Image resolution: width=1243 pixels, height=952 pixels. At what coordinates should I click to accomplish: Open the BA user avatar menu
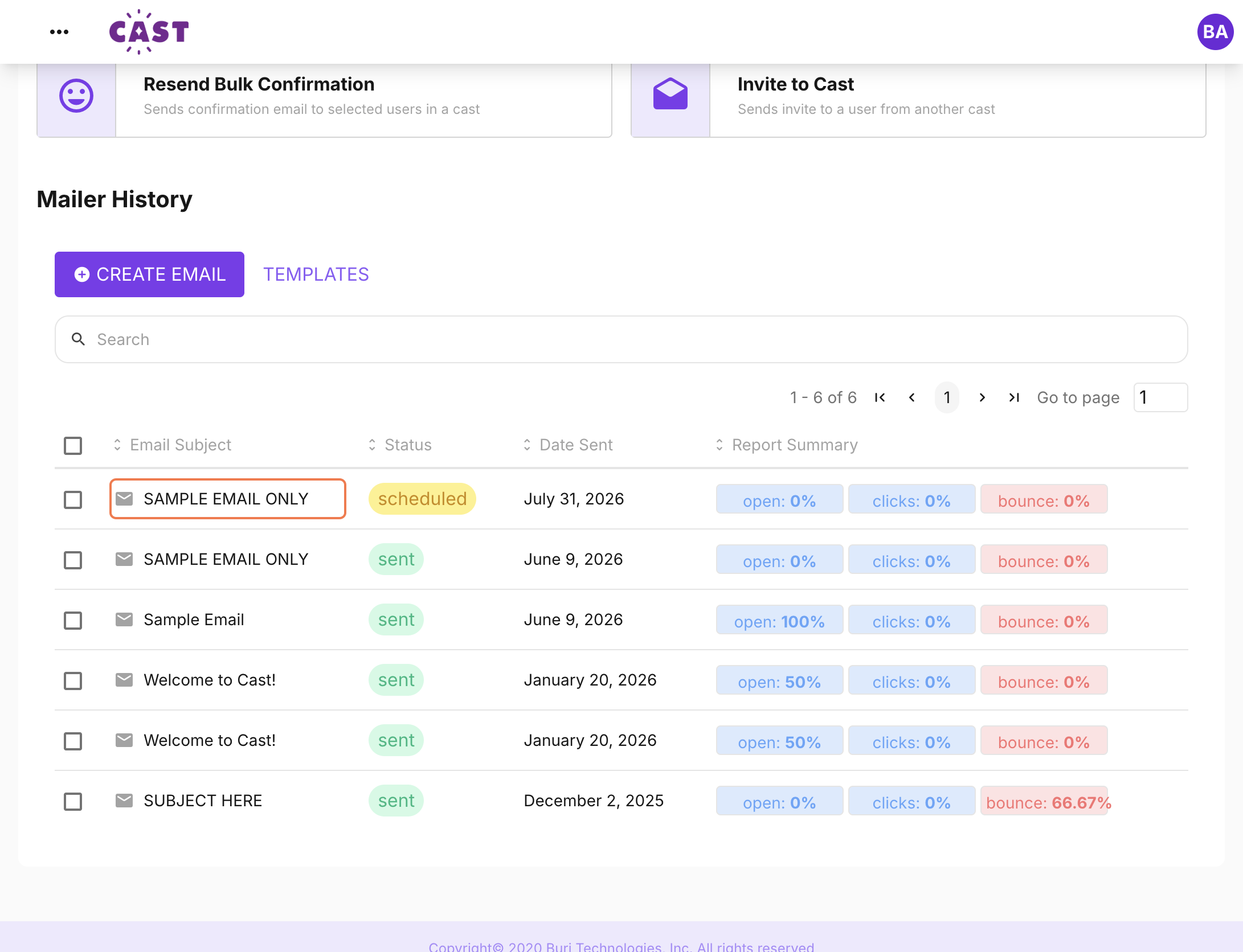(x=1215, y=32)
